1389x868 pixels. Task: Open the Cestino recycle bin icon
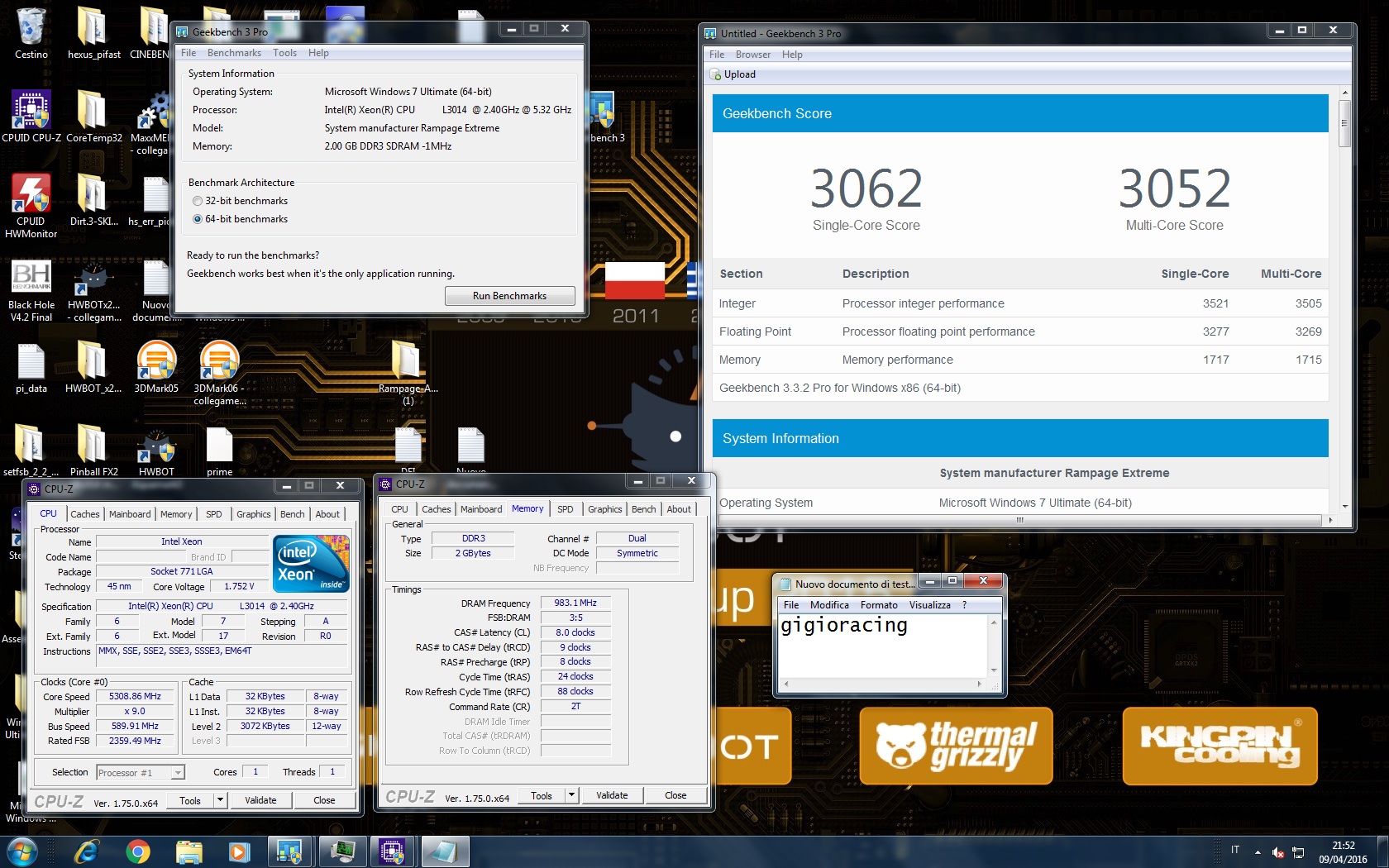click(31, 33)
